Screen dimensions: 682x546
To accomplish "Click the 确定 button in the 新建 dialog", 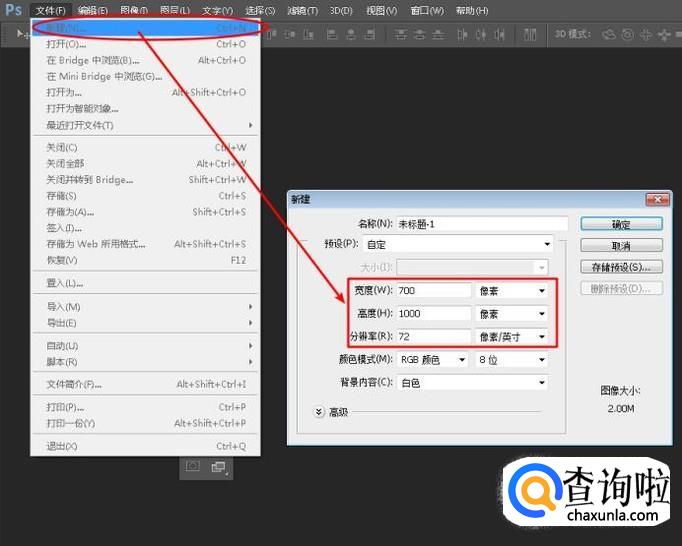I will [622, 224].
